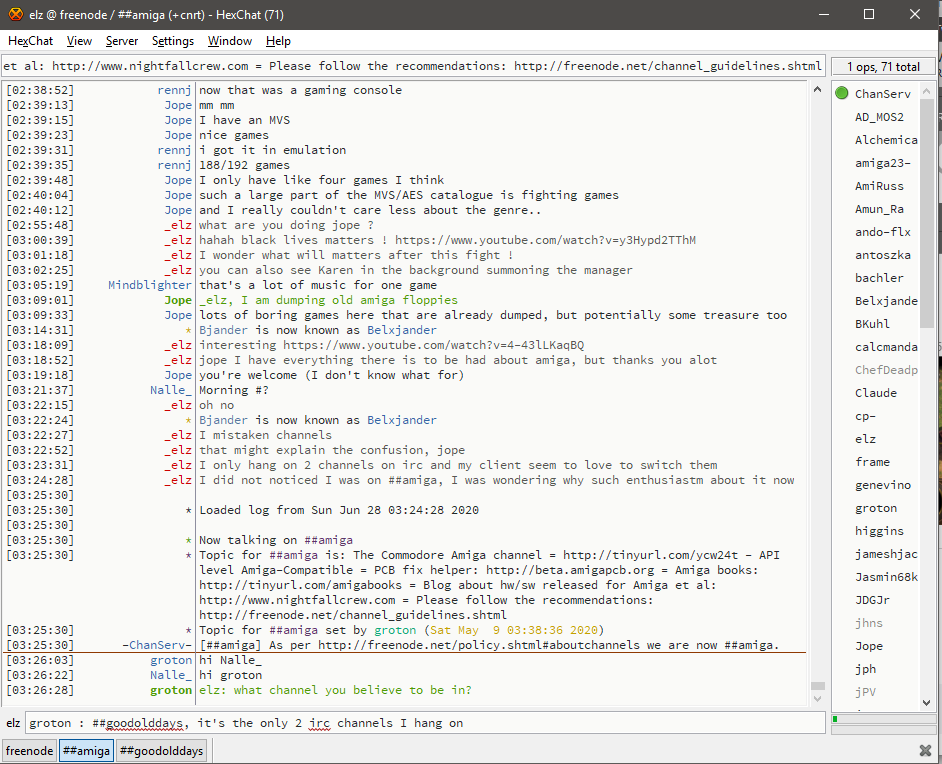Switch to the ##goodolddays tab
Image resolution: width=942 pixels, height=764 pixels.
162,751
